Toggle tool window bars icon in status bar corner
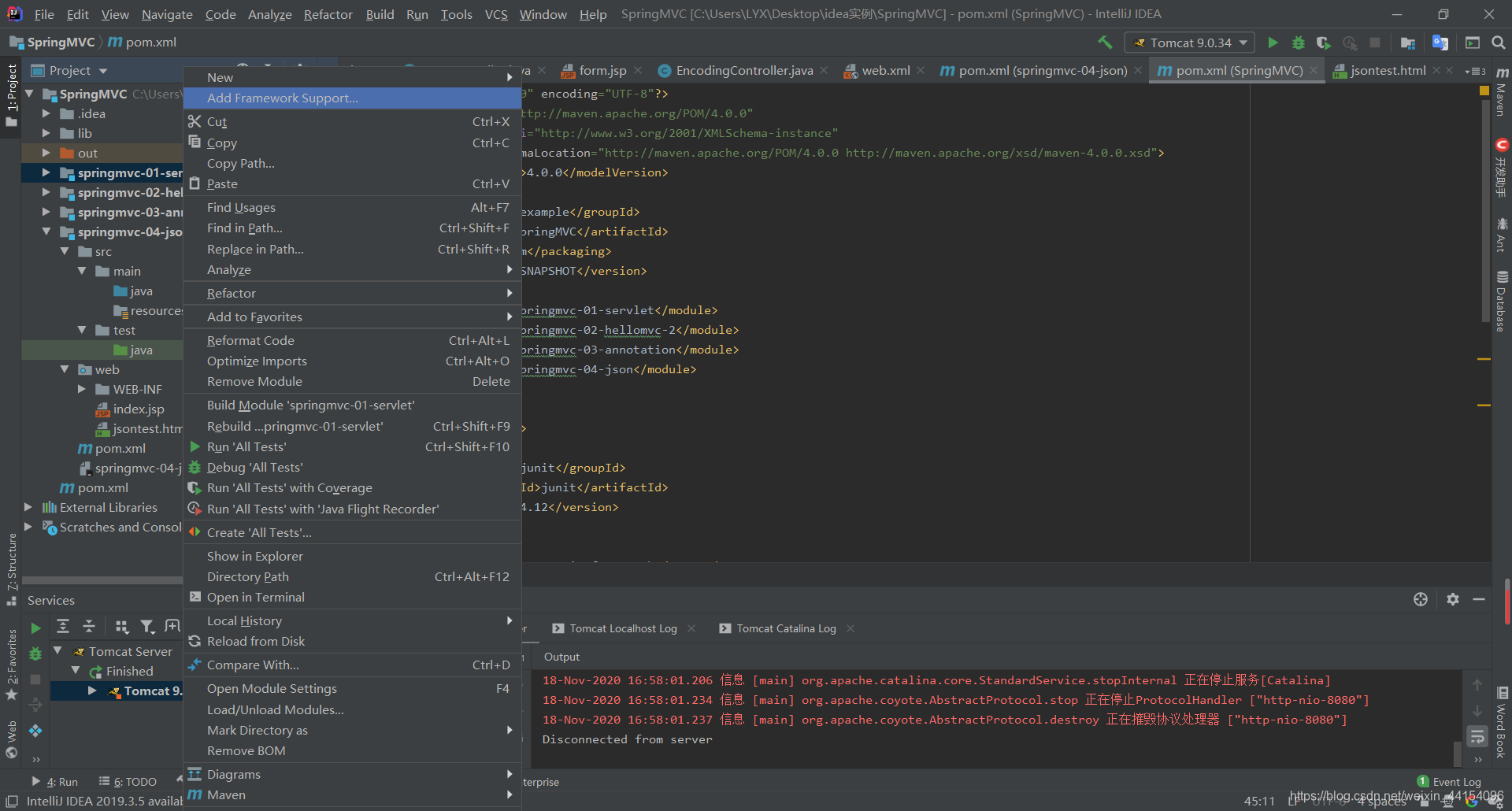1512x811 pixels. (12, 801)
